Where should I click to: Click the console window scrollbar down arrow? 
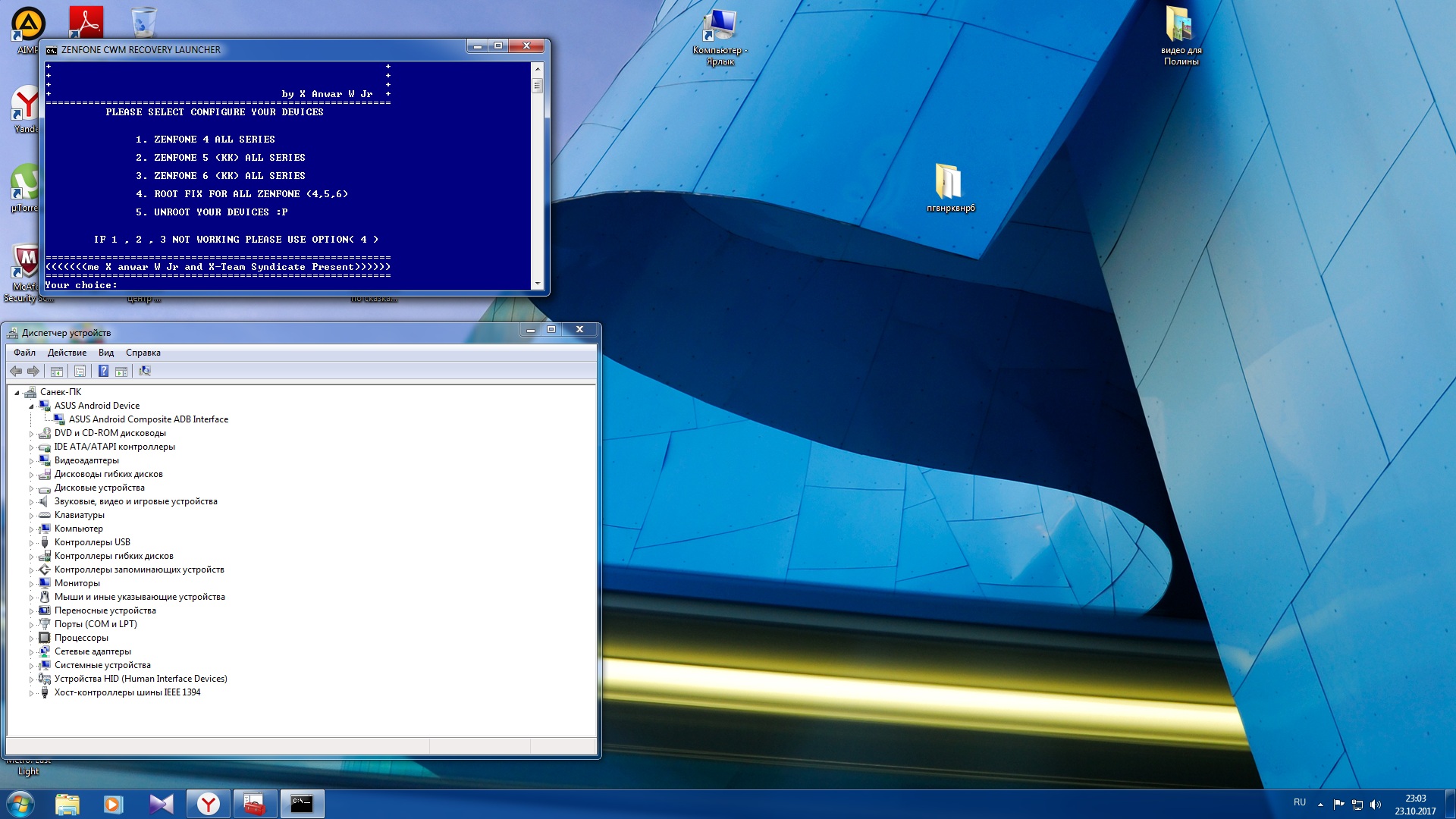[538, 284]
